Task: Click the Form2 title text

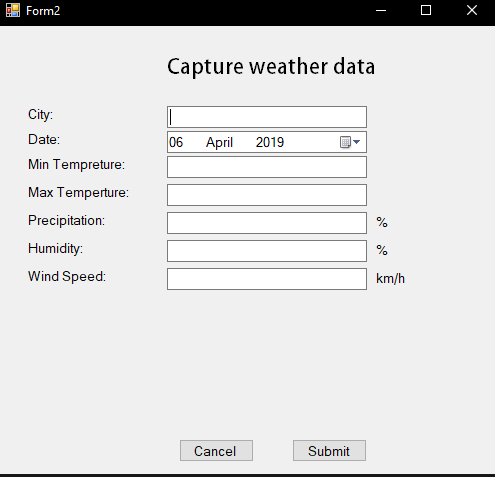Action: (x=43, y=11)
